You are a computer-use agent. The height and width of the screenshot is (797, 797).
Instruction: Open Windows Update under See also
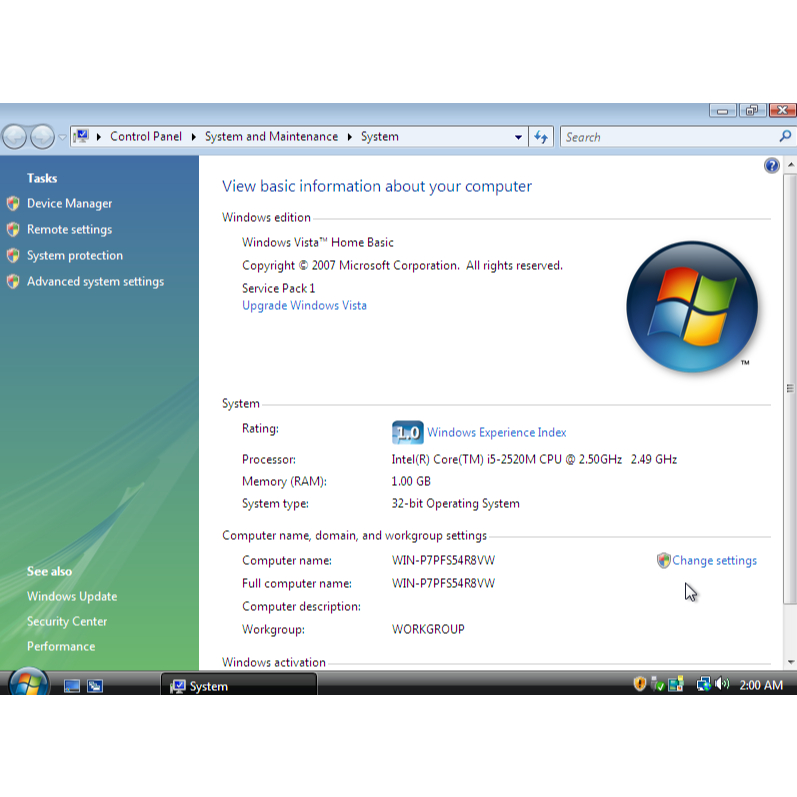click(72, 596)
